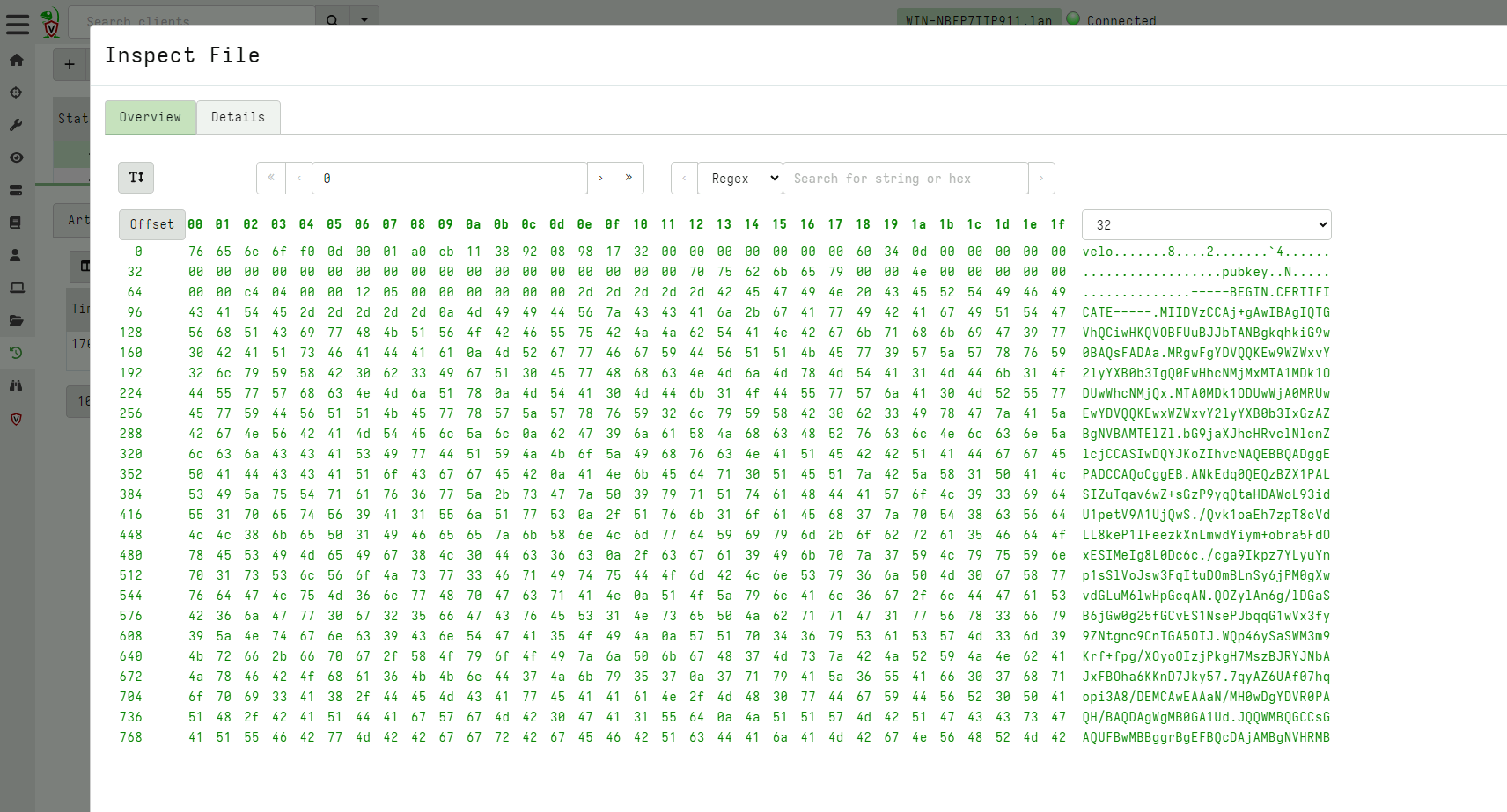Image resolution: width=1507 pixels, height=812 pixels.
Task: Switch to the Details tab
Action: pos(238,116)
